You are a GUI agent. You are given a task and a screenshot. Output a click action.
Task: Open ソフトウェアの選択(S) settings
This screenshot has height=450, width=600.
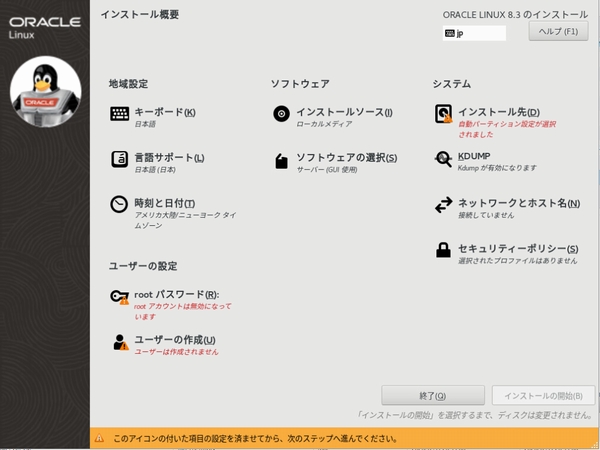coord(347,158)
